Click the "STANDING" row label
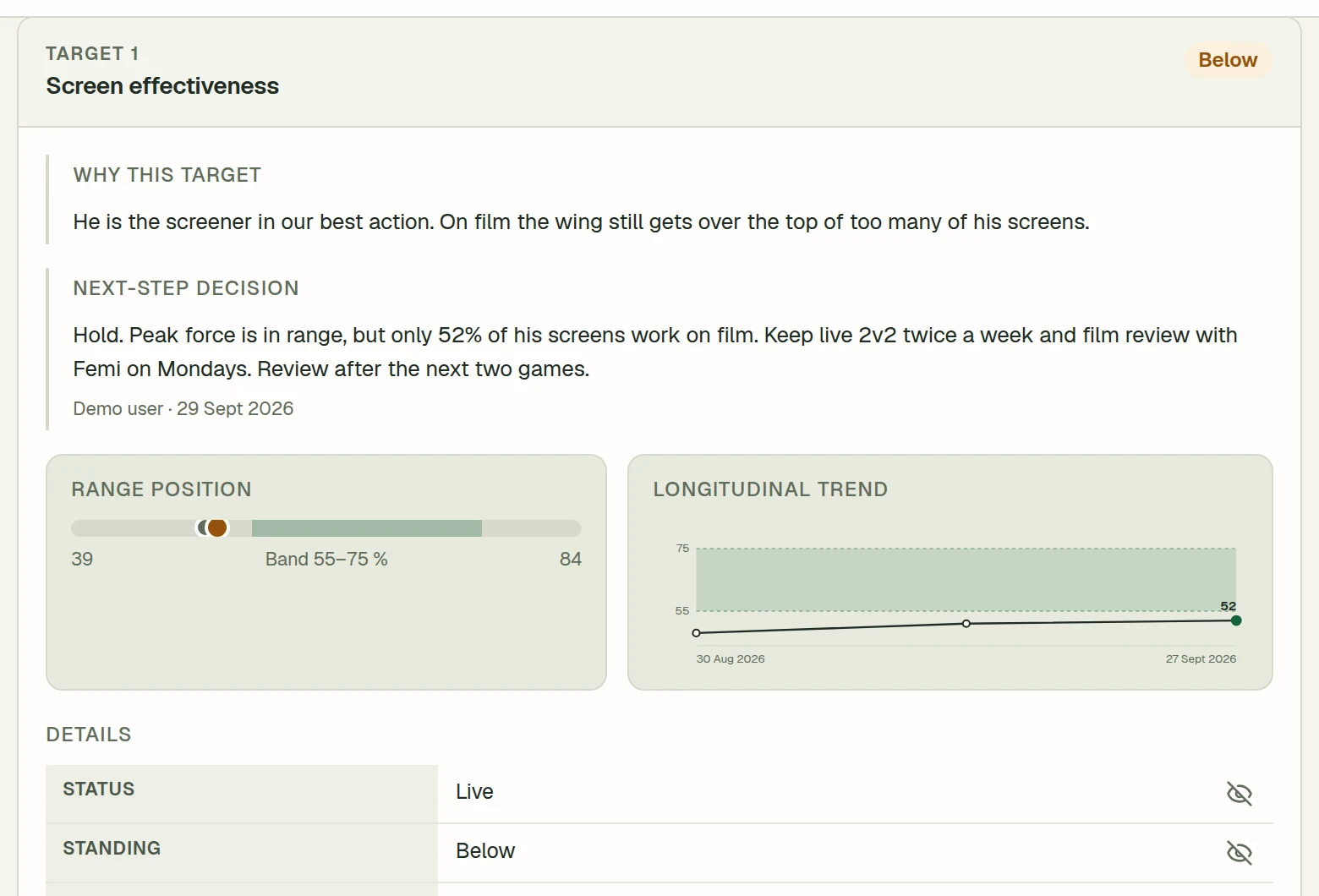Screen dimensions: 1319x896 coord(112,849)
